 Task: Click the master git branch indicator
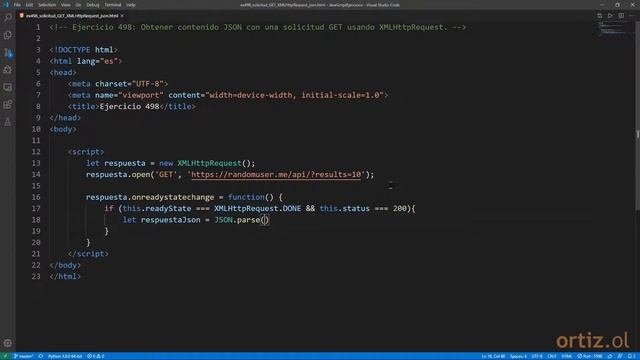pyautogui.click(x=23, y=356)
